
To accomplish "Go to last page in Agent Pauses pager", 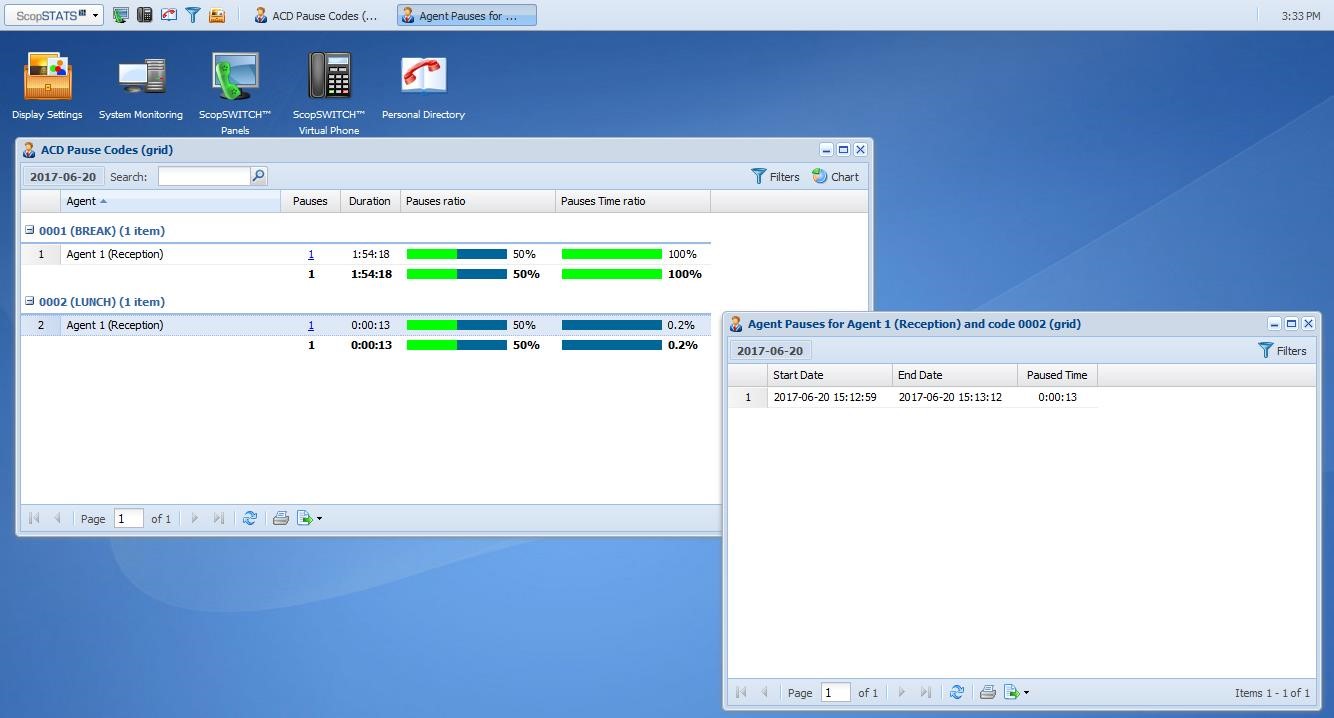I will [x=925, y=692].
